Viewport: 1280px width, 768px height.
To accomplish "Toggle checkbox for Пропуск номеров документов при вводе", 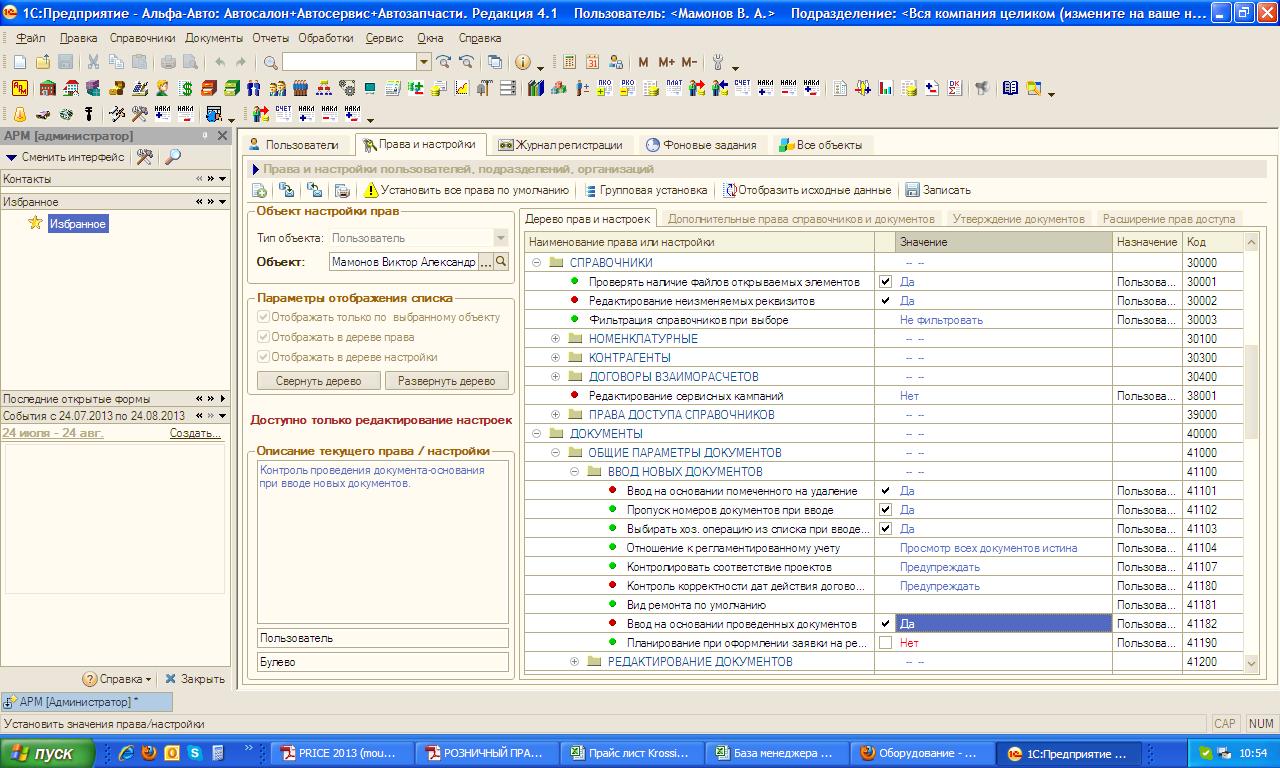I will (885, 510).
